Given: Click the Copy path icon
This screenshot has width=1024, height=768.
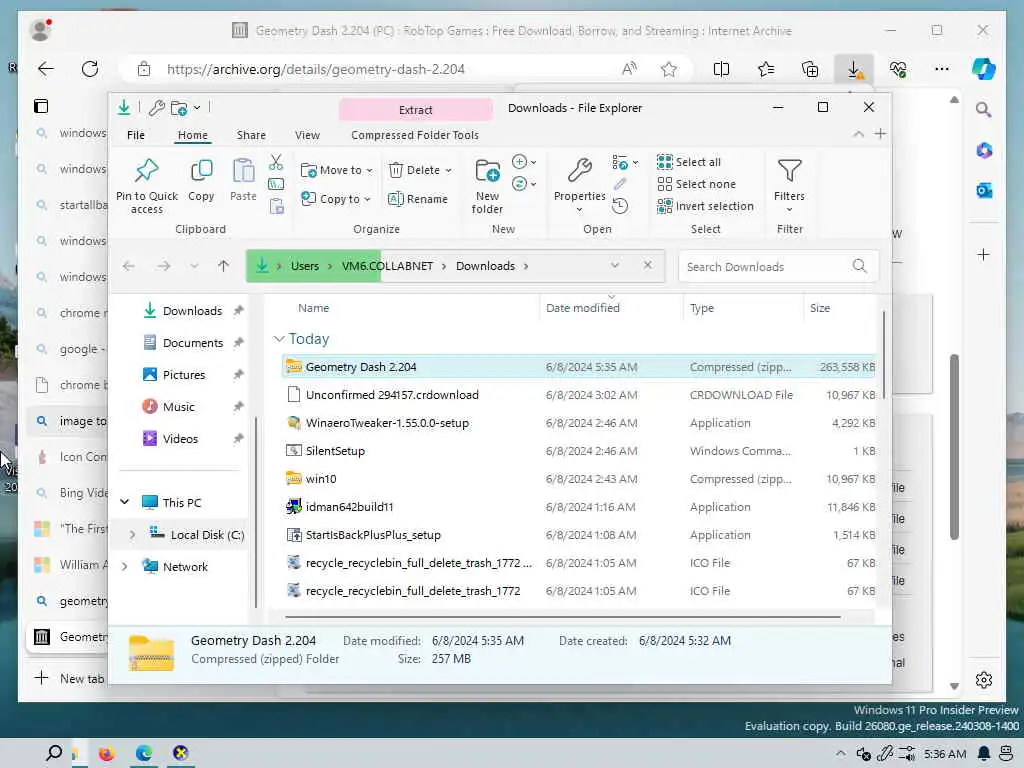Looking at the screenshot, I should [276, 184].
